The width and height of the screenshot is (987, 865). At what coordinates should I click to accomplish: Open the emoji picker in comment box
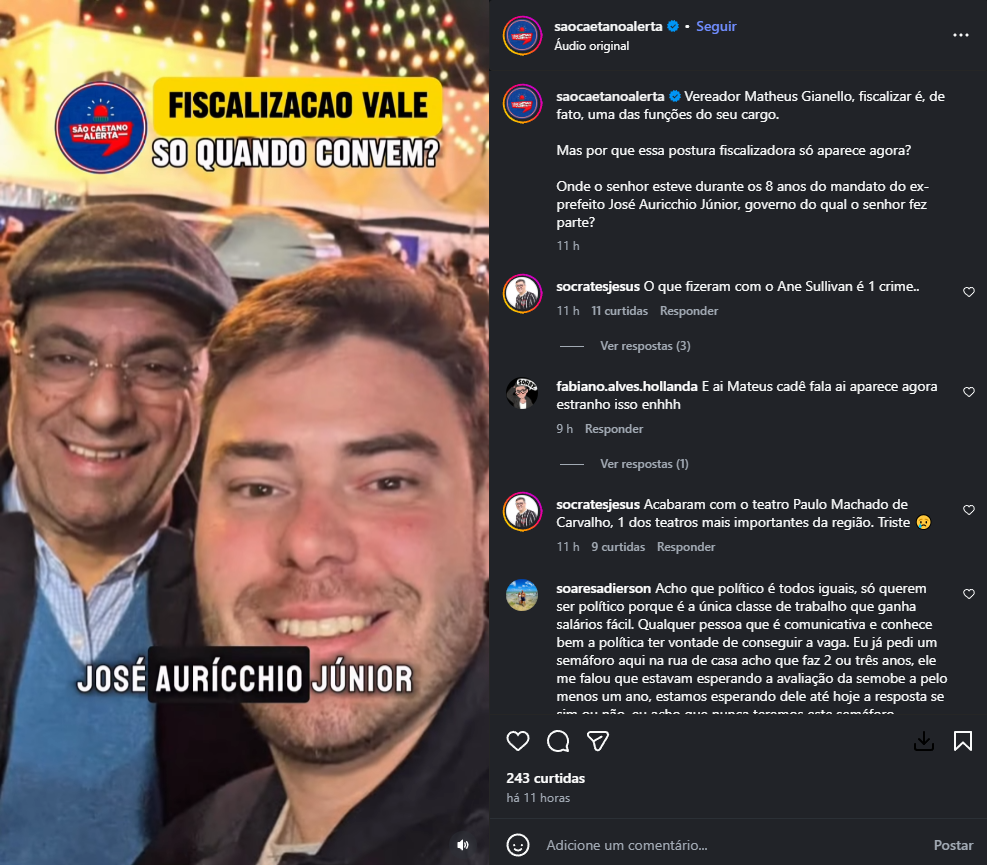pos(518,845)
